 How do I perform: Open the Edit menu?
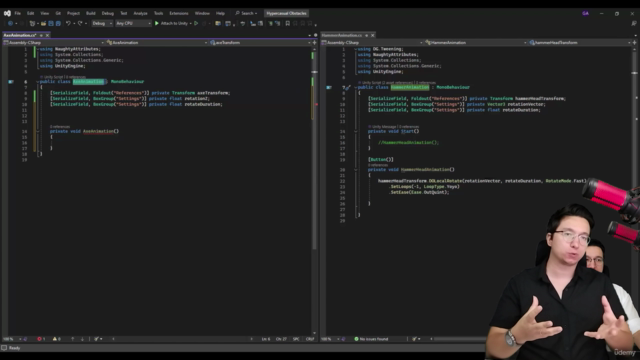(31, 13)
